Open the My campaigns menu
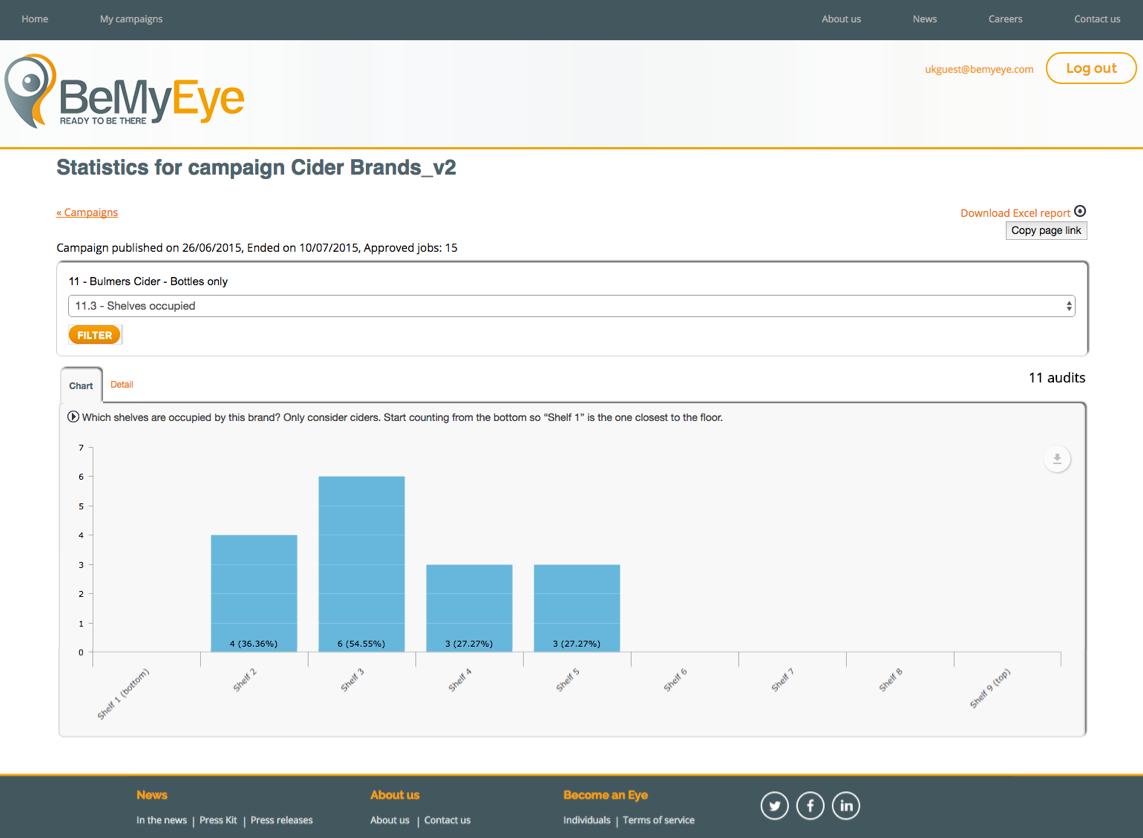Image resolution: width=1143 pixels, height=838 pixels. point(130,18)
